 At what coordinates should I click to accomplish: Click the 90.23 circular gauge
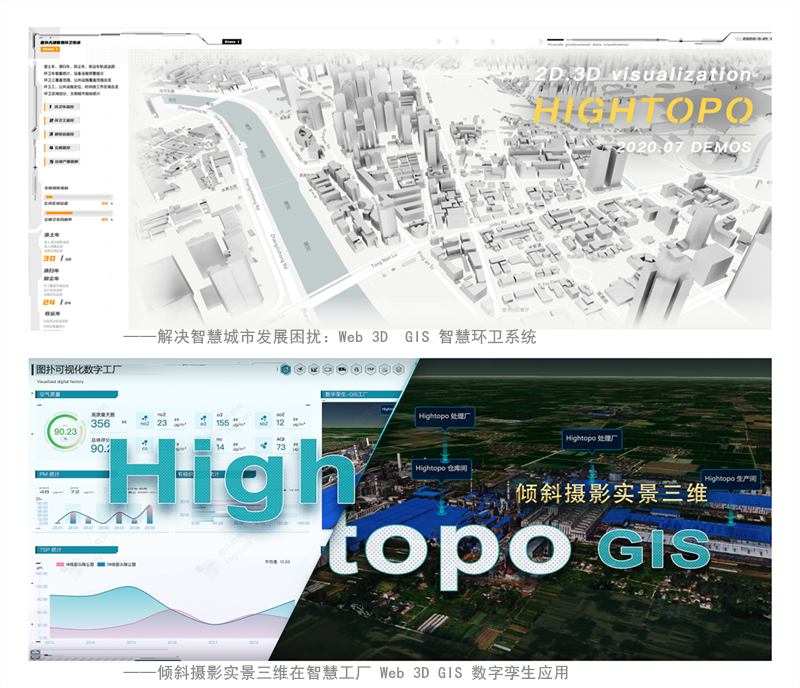tap(65, 432)
